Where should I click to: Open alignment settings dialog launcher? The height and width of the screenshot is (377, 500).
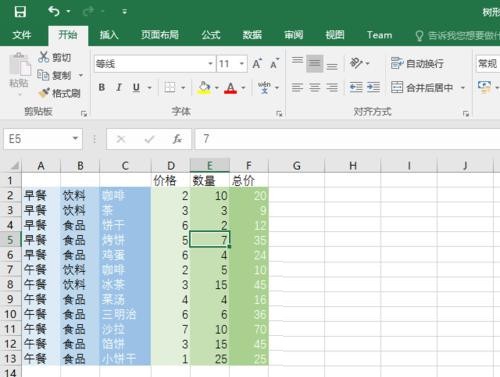(x=466, y=114)
